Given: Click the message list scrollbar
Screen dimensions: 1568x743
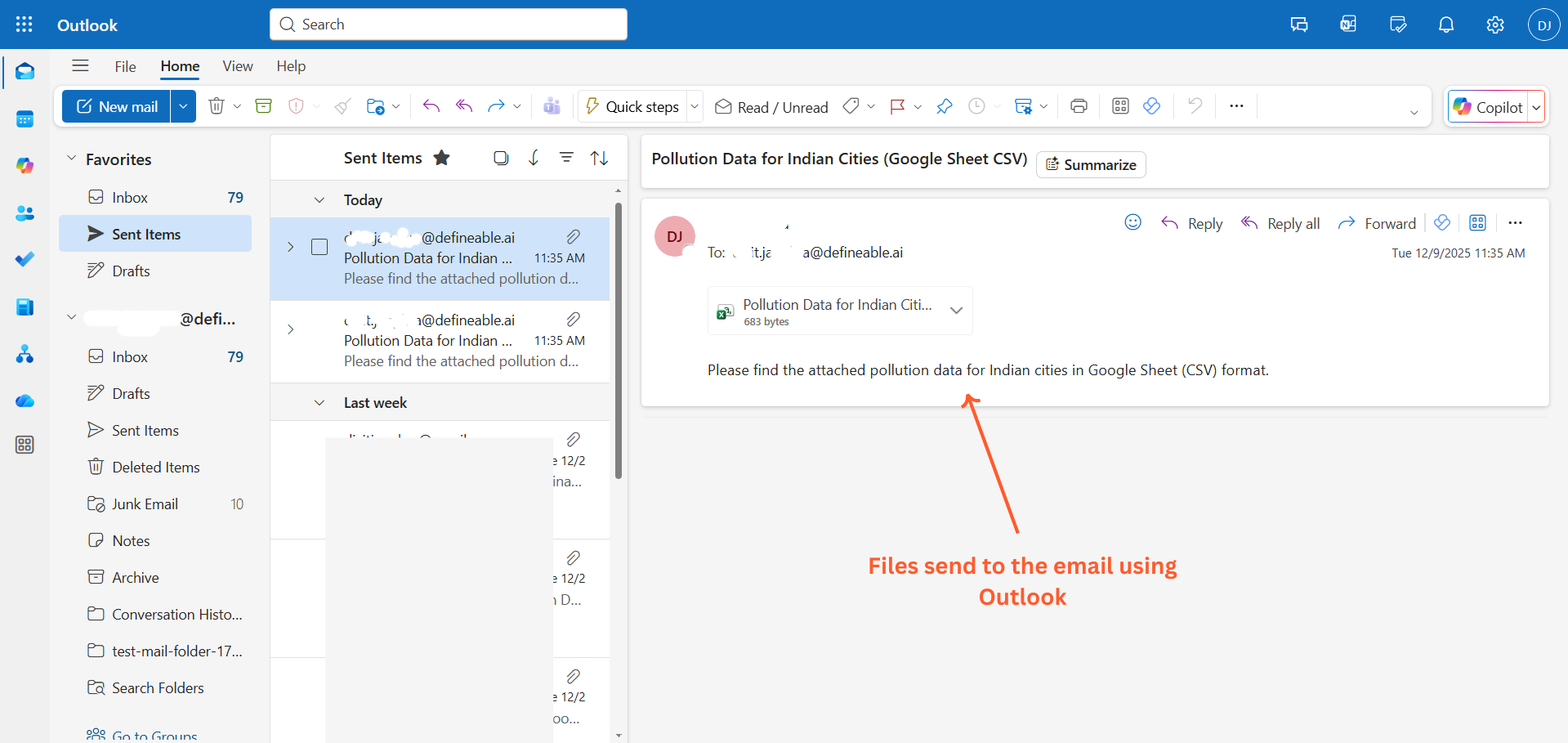Looking at the screenshot, I should tap(619, 342).
